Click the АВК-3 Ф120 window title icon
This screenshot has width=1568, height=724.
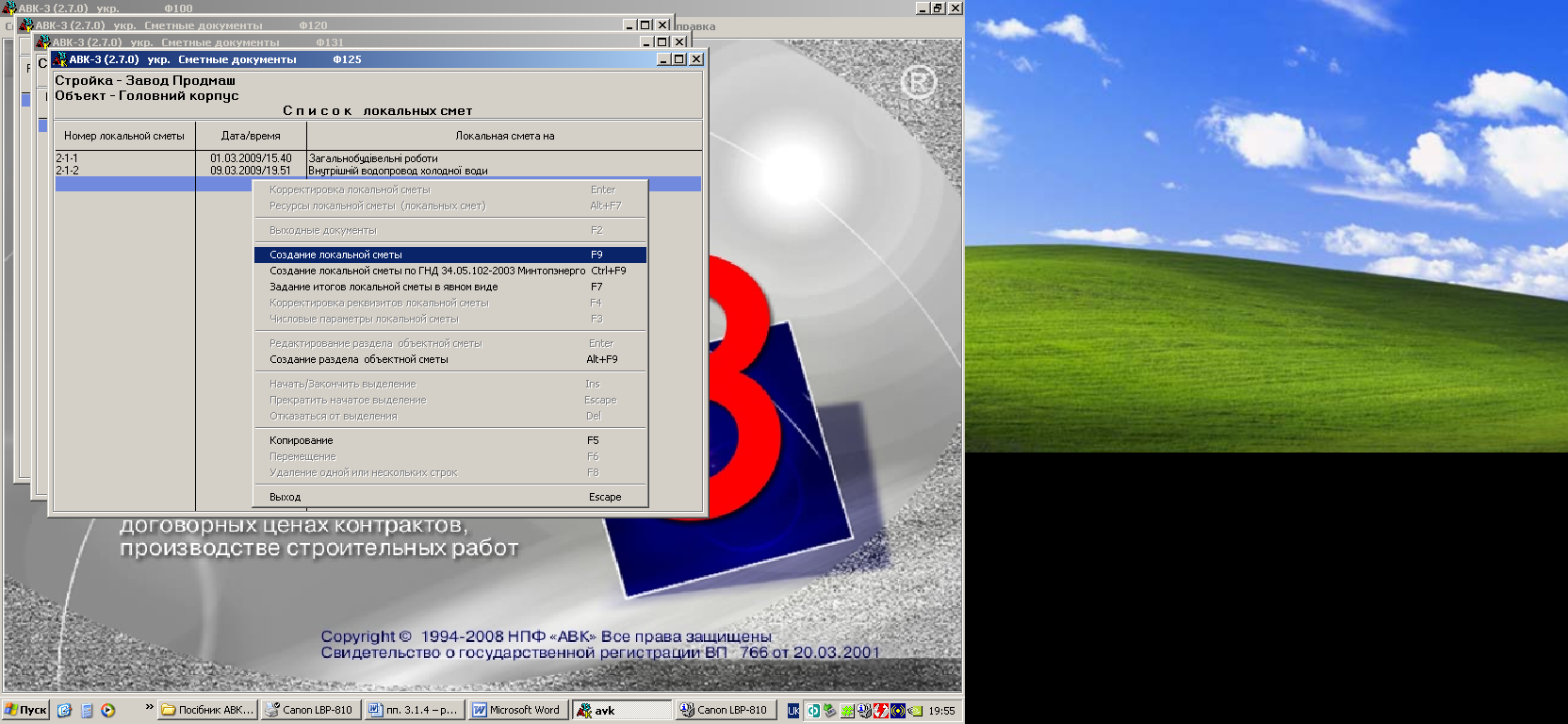tap(25, 25)
